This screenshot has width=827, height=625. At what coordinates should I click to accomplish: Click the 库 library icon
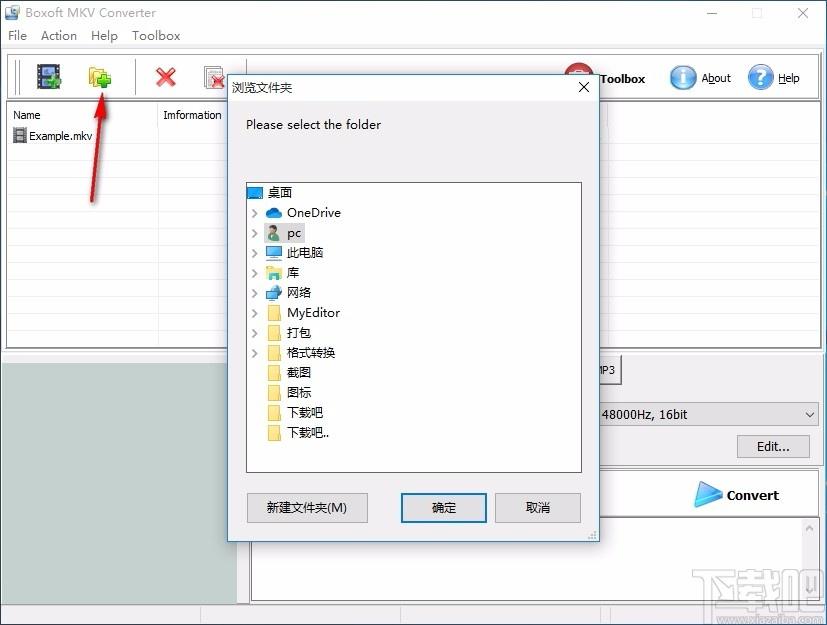[274, 273]
